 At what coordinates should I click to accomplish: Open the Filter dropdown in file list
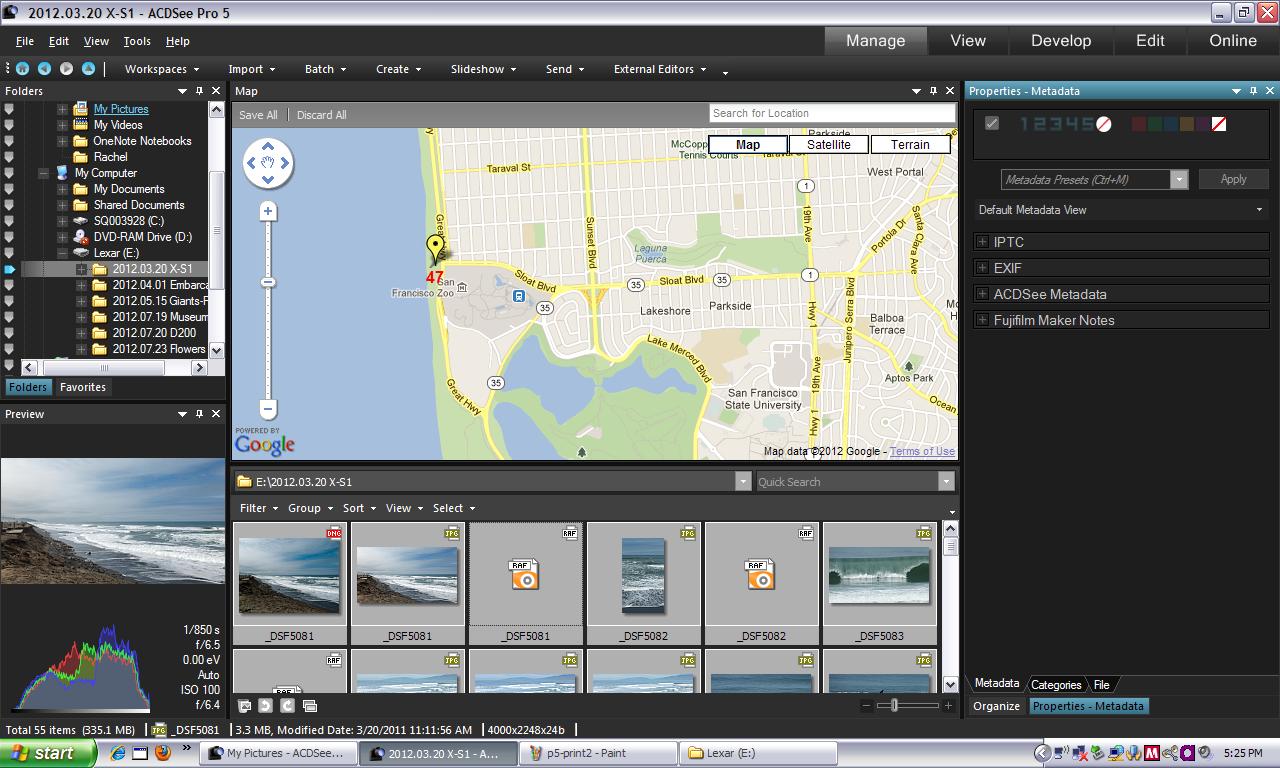(x=258, y=508)
